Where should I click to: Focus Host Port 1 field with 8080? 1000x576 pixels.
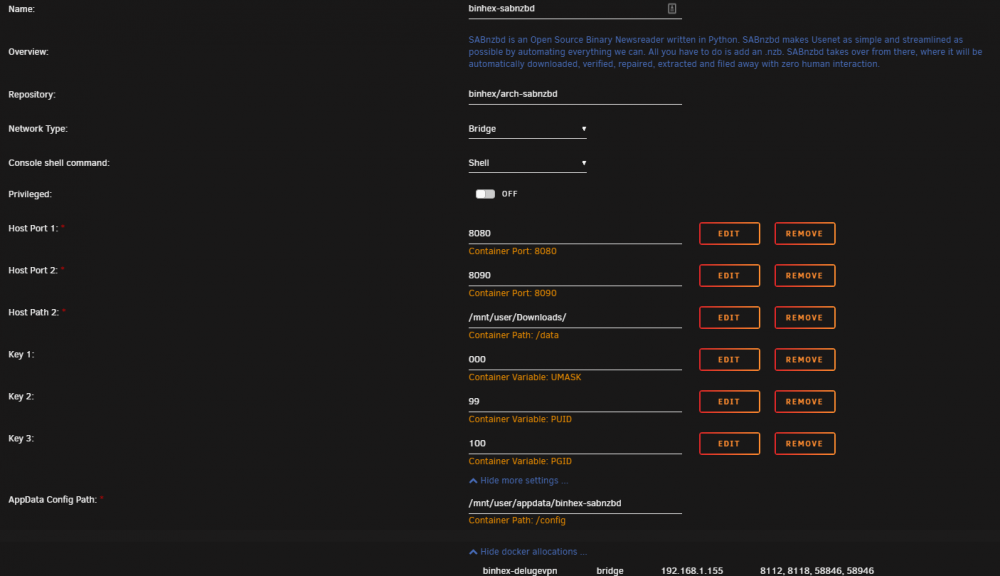coord(575,233)
